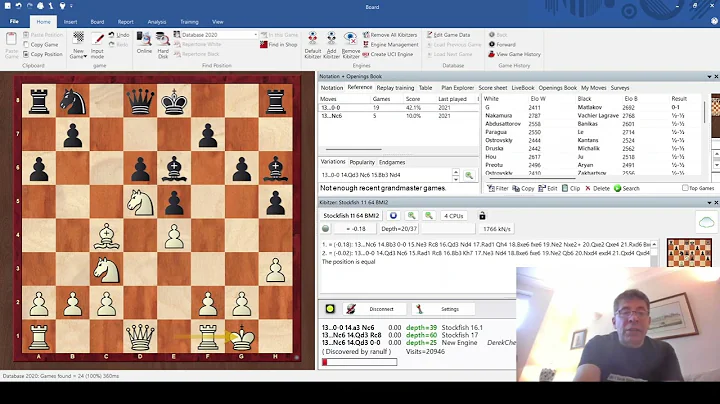Screen dimensions: 720x404
Task: Select the 13...Nc6 move row
Action: coord(399,116)
